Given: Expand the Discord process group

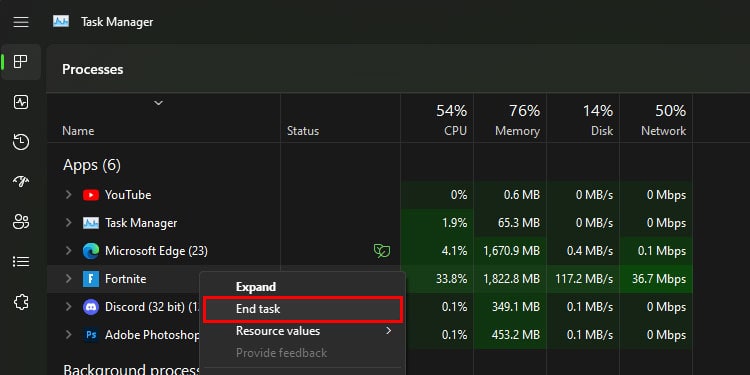Looking at the screenshot, I should click(68, 306).
